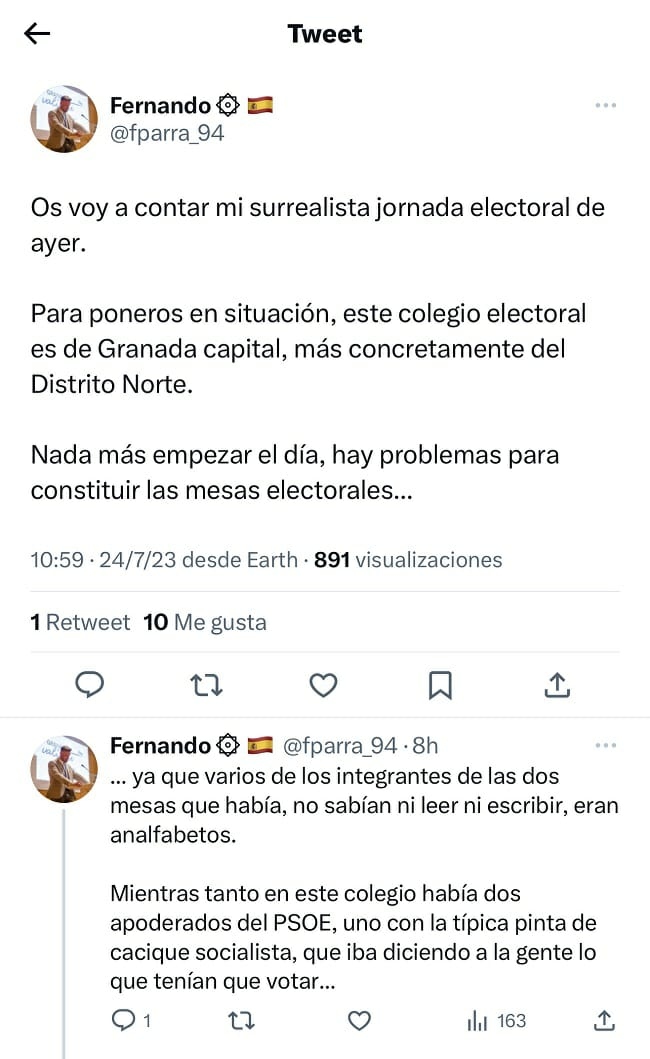Open Fernando's avatar on reply tweet
The image size is (650, 1059).
(64, 768)
